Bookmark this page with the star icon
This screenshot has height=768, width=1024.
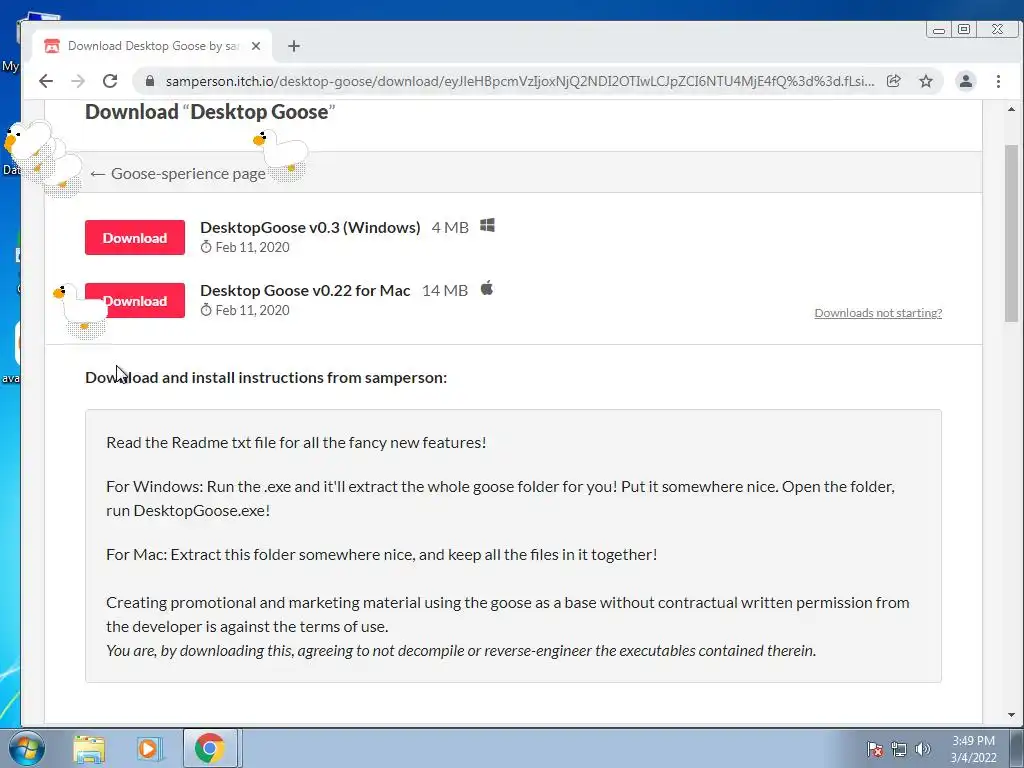click(926, 81)
